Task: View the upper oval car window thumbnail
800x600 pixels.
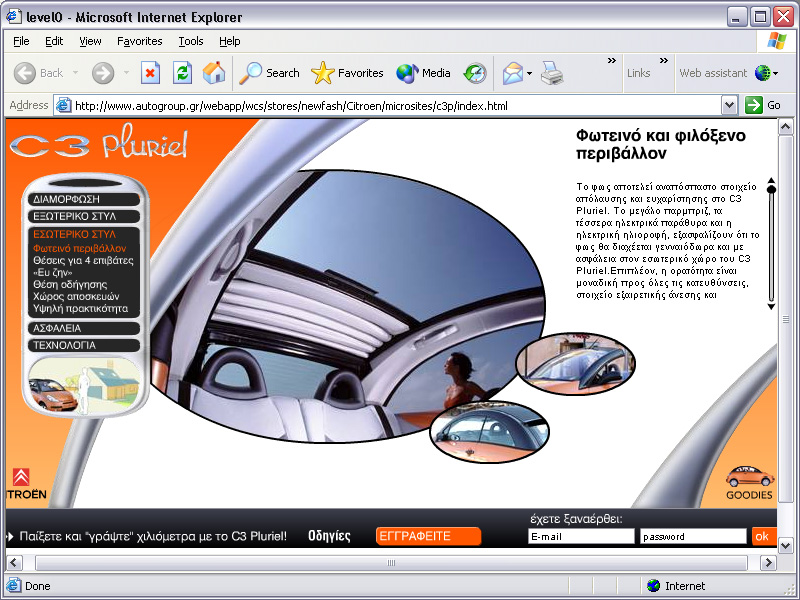Action: (575, 363)
